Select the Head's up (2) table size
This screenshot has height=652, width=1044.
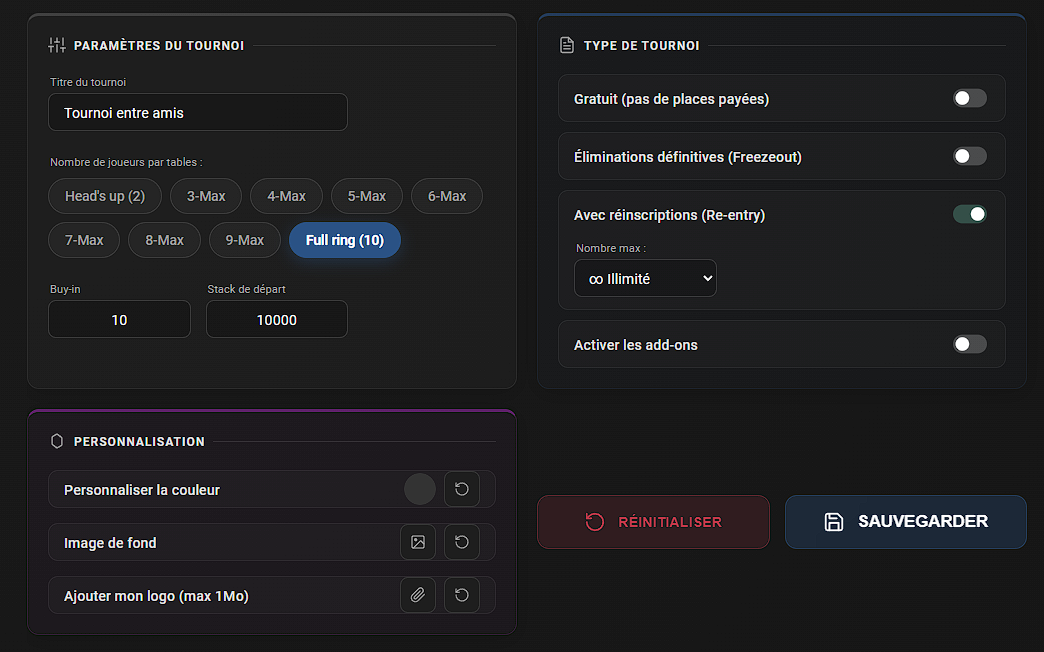coord(105,196)
